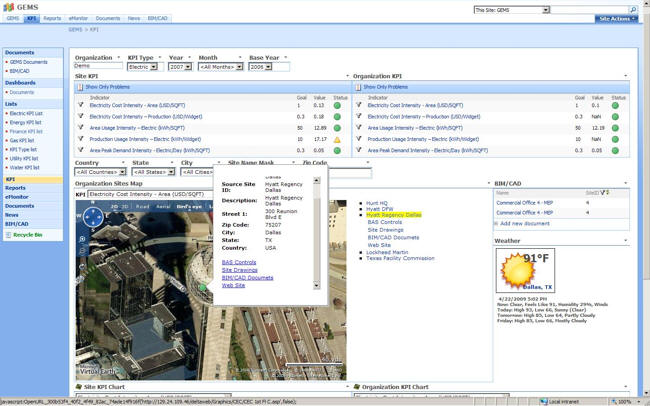
Task: Click the map compass pan control
Action: click(93, 217)
